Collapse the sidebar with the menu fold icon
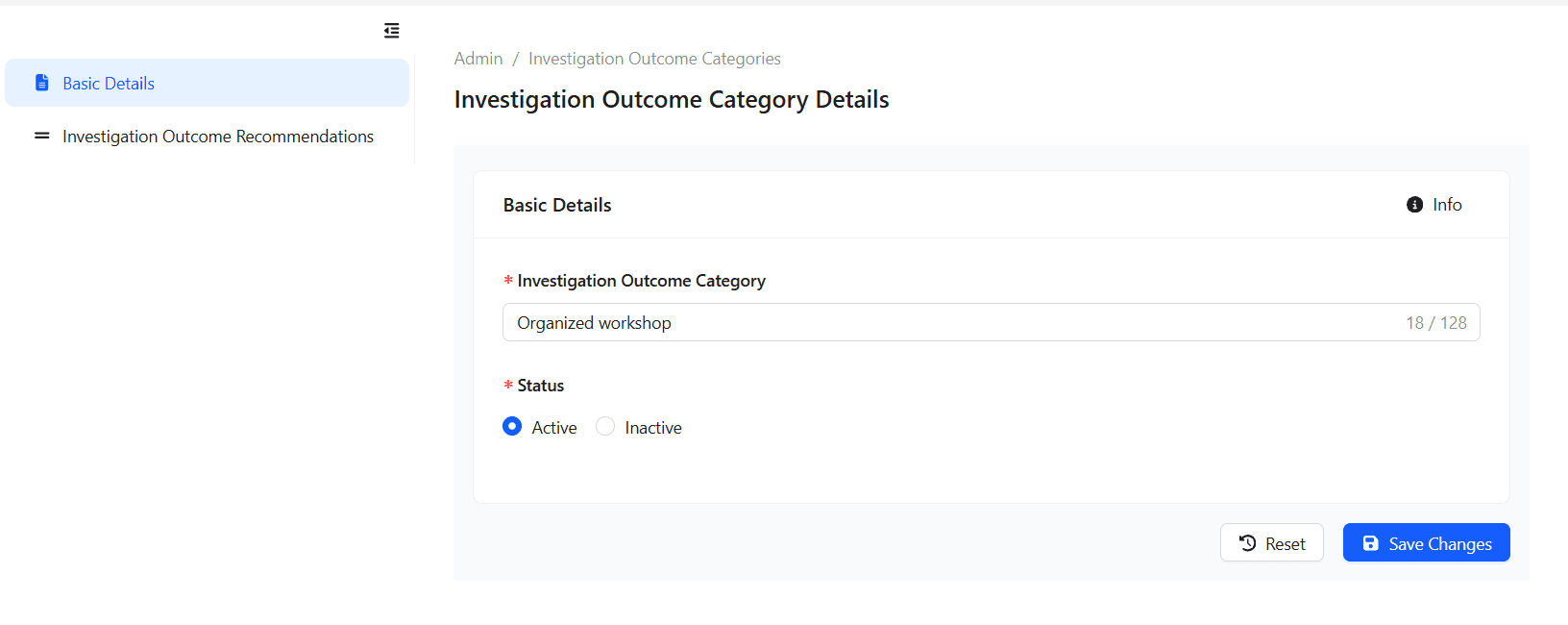Viewport: 1568px width, 625px height. (391, 31)
